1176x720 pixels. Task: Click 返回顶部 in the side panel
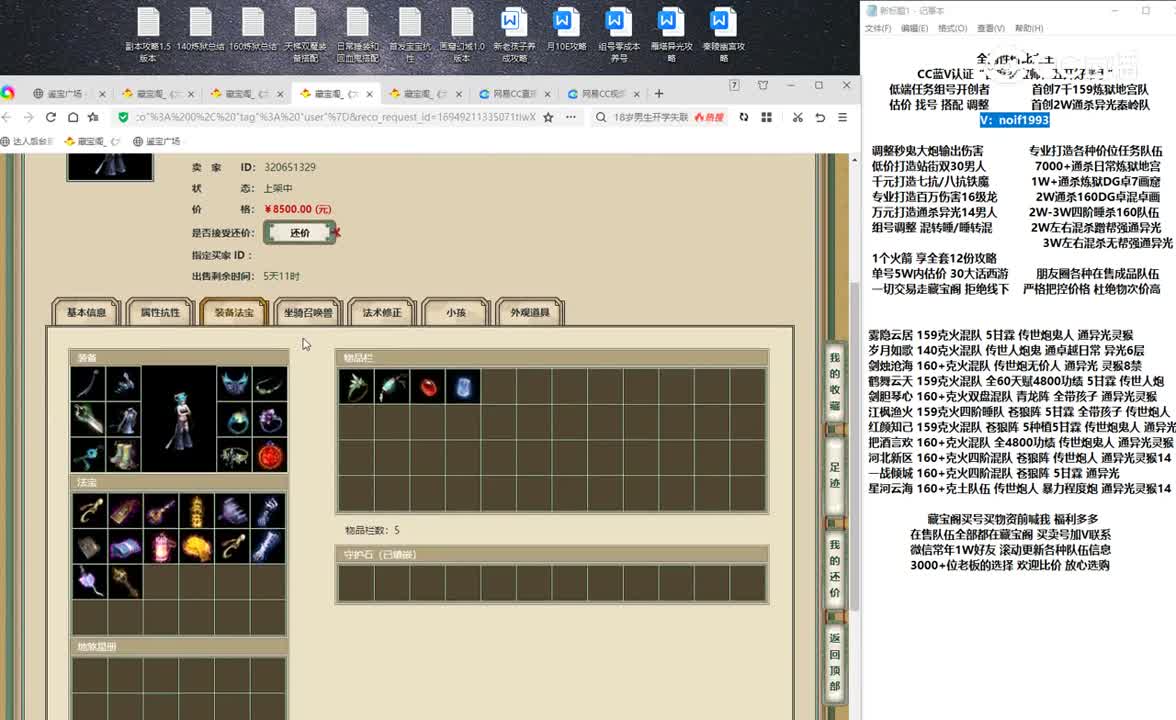[835, 662]
